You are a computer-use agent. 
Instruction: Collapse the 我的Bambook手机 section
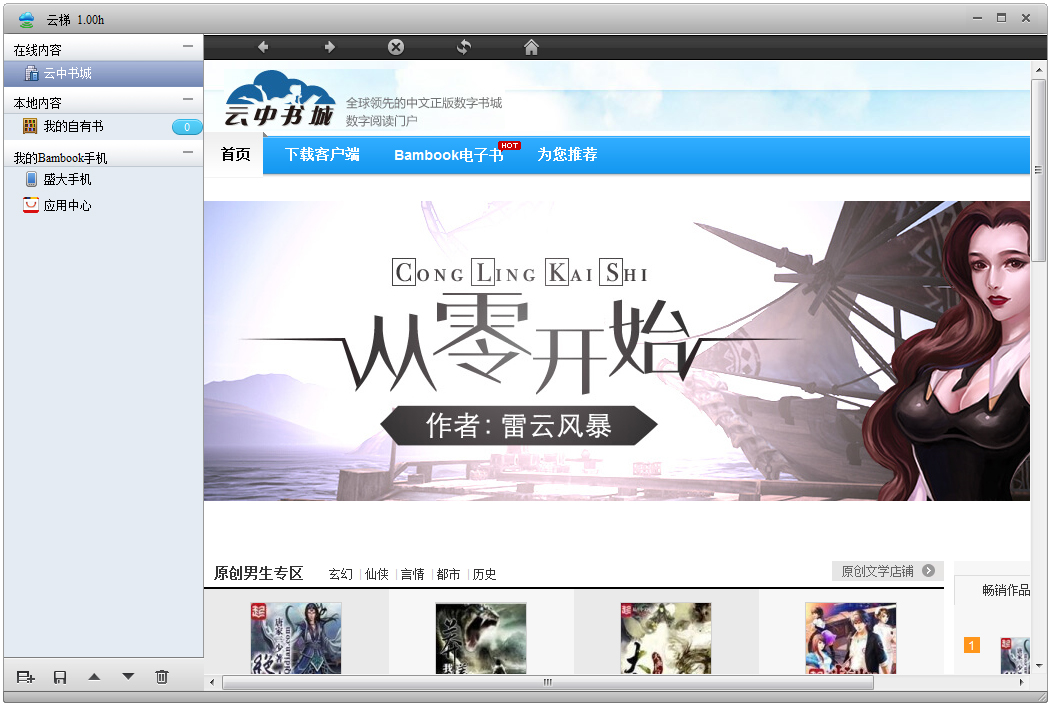186,152
